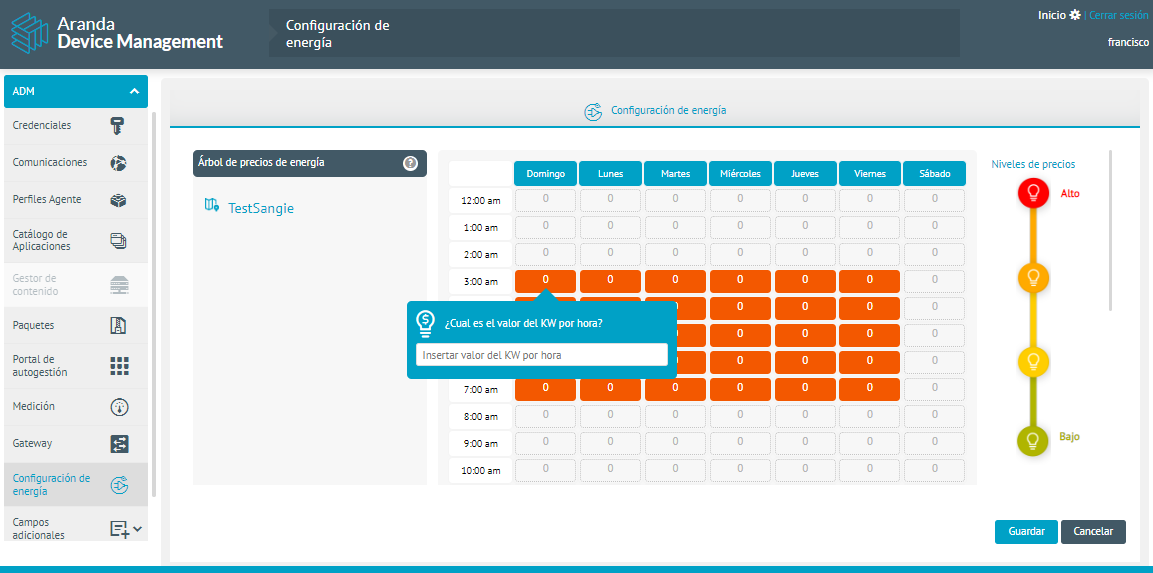The image size is (1153, 573).
Task: Click highlighted Miércoles 3:00 am cell
Action: coord(740,281)
